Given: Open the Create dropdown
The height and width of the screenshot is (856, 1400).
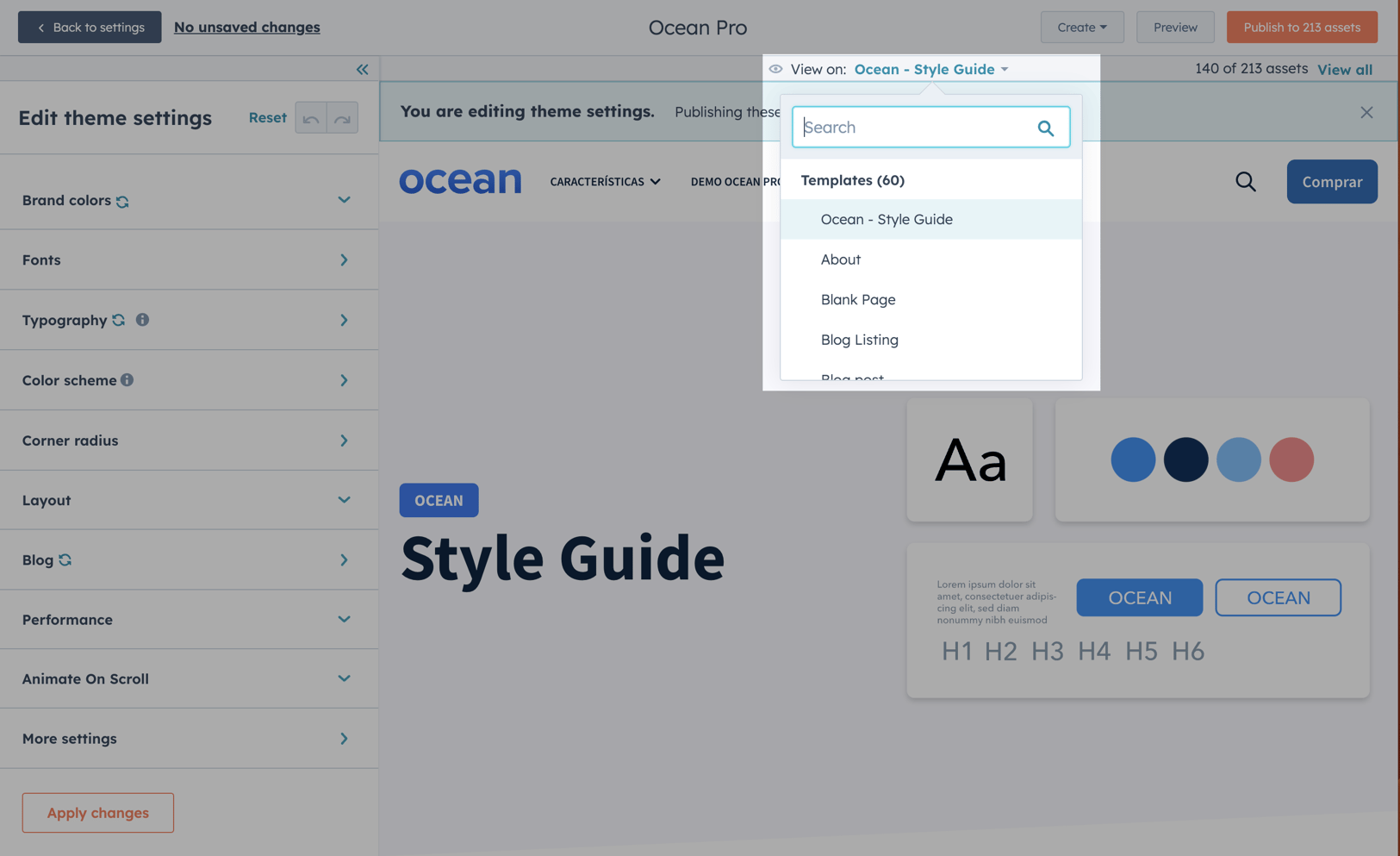Looking at the screenshot, I should (x=1082, y=27).
